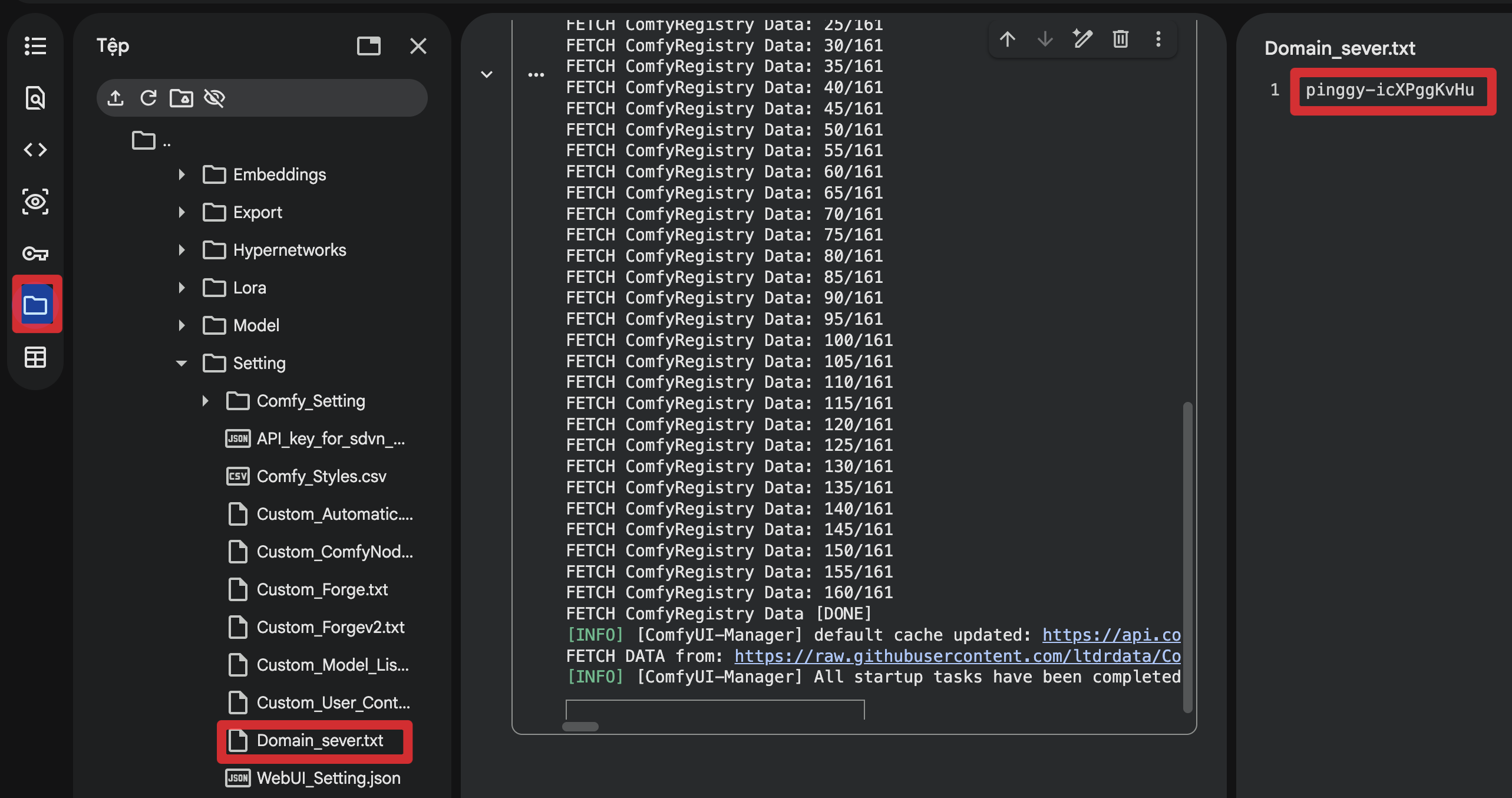Select the Comfy_Setting folder name
Image resolution: width=1512 pixels, height=798 pixels.
tap(311, 401)
